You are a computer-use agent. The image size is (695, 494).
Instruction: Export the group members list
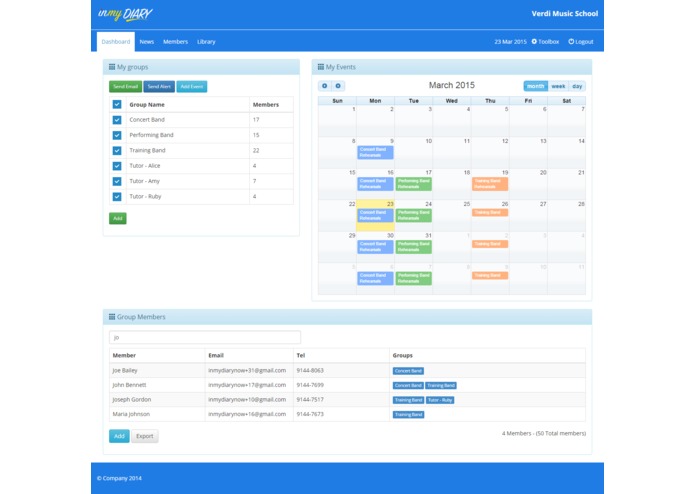(x=144, y=436)
